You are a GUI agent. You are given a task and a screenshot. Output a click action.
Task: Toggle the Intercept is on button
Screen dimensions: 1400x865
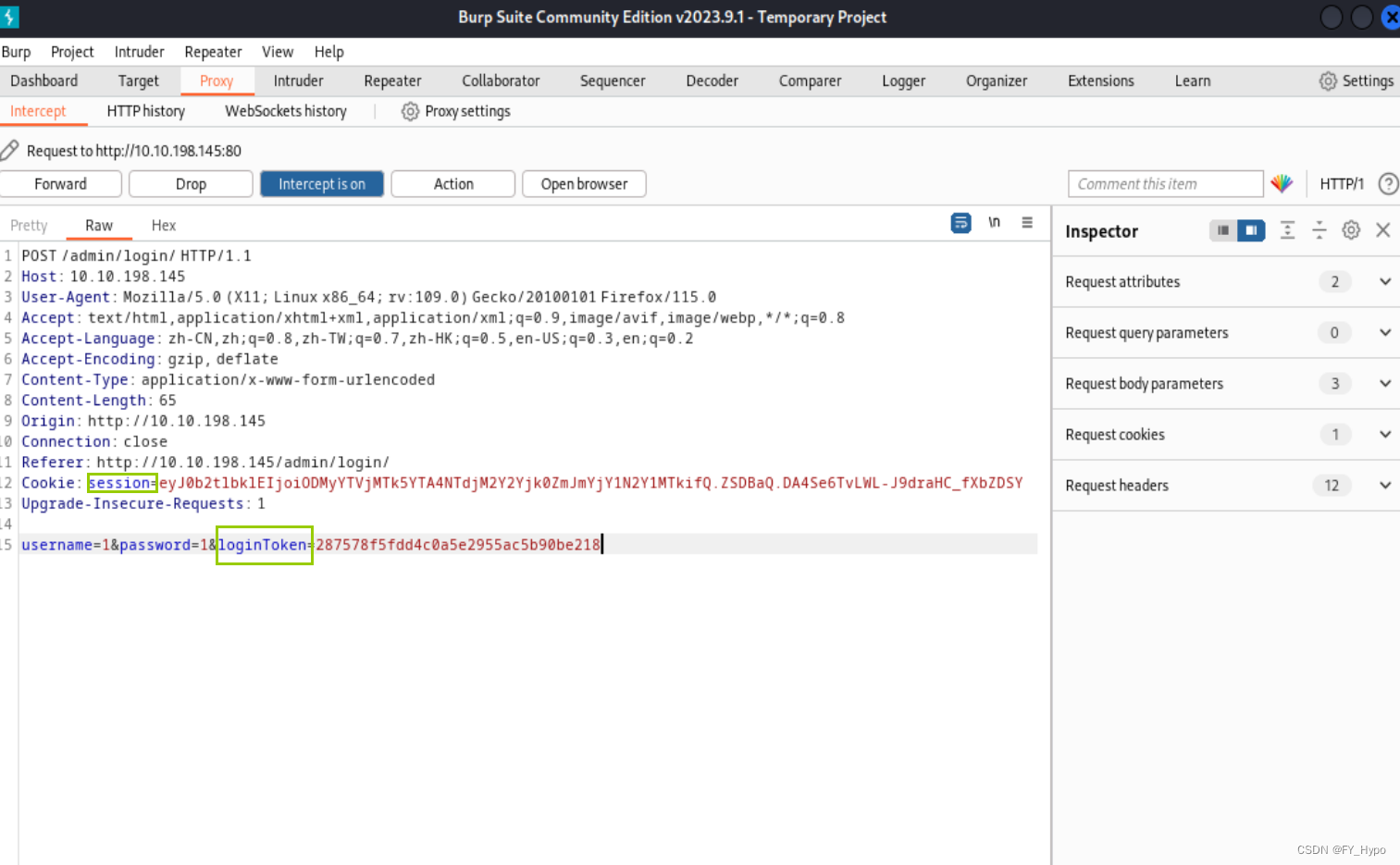(x=322, y=184)
